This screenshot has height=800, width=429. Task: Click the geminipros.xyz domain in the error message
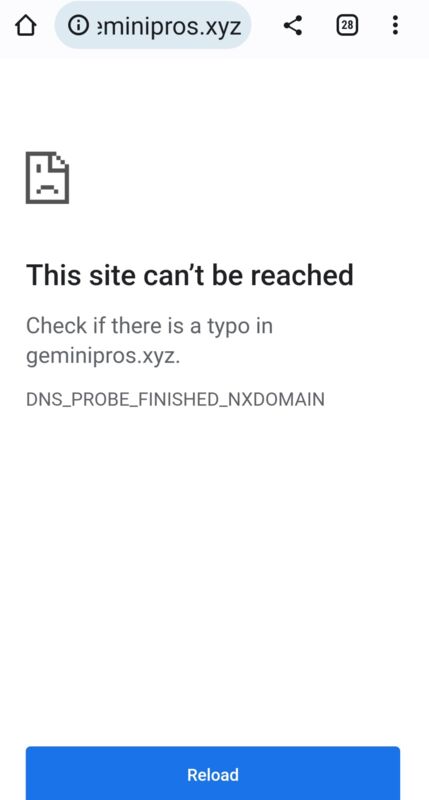101,356
